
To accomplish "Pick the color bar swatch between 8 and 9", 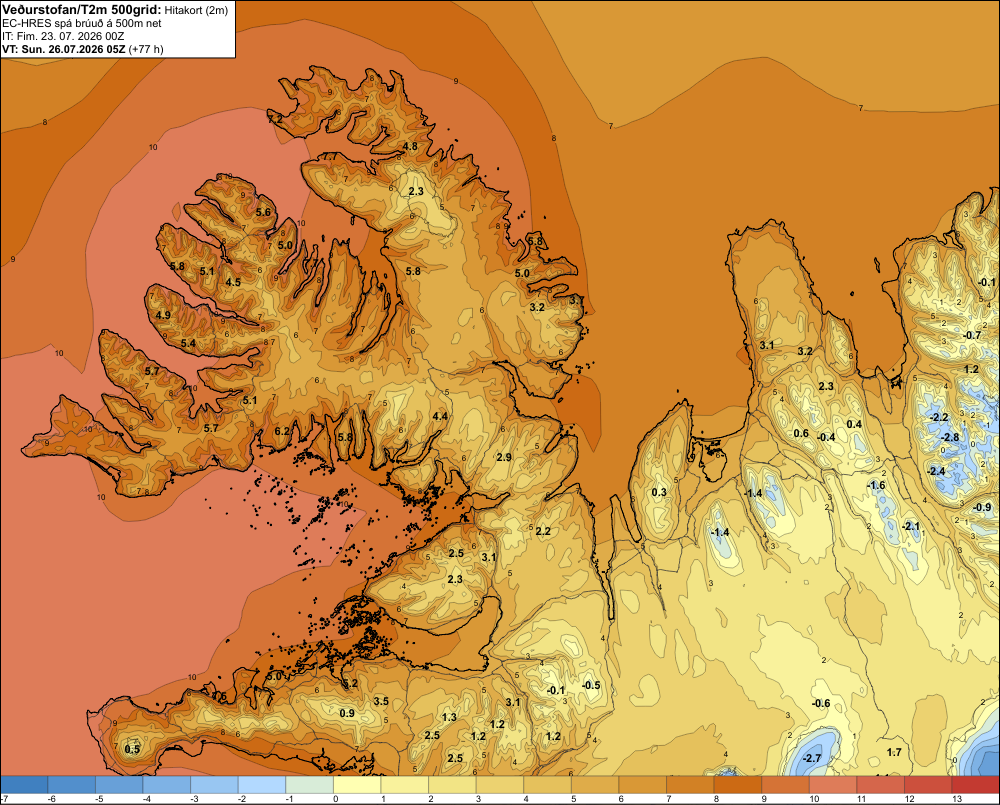I will pos(739,785).
